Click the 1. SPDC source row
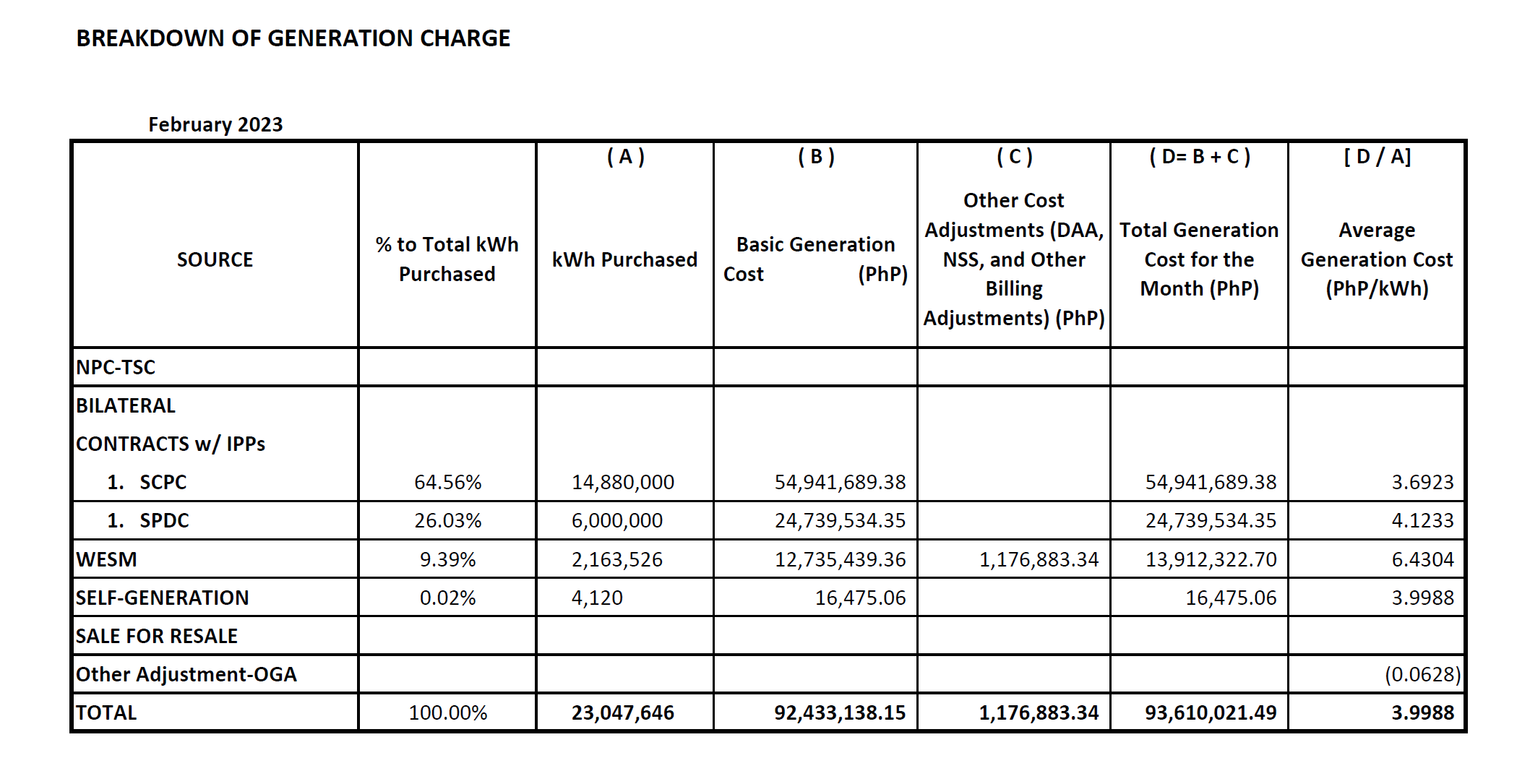The width and height of the screenshot is (1517, 784). 148,520
